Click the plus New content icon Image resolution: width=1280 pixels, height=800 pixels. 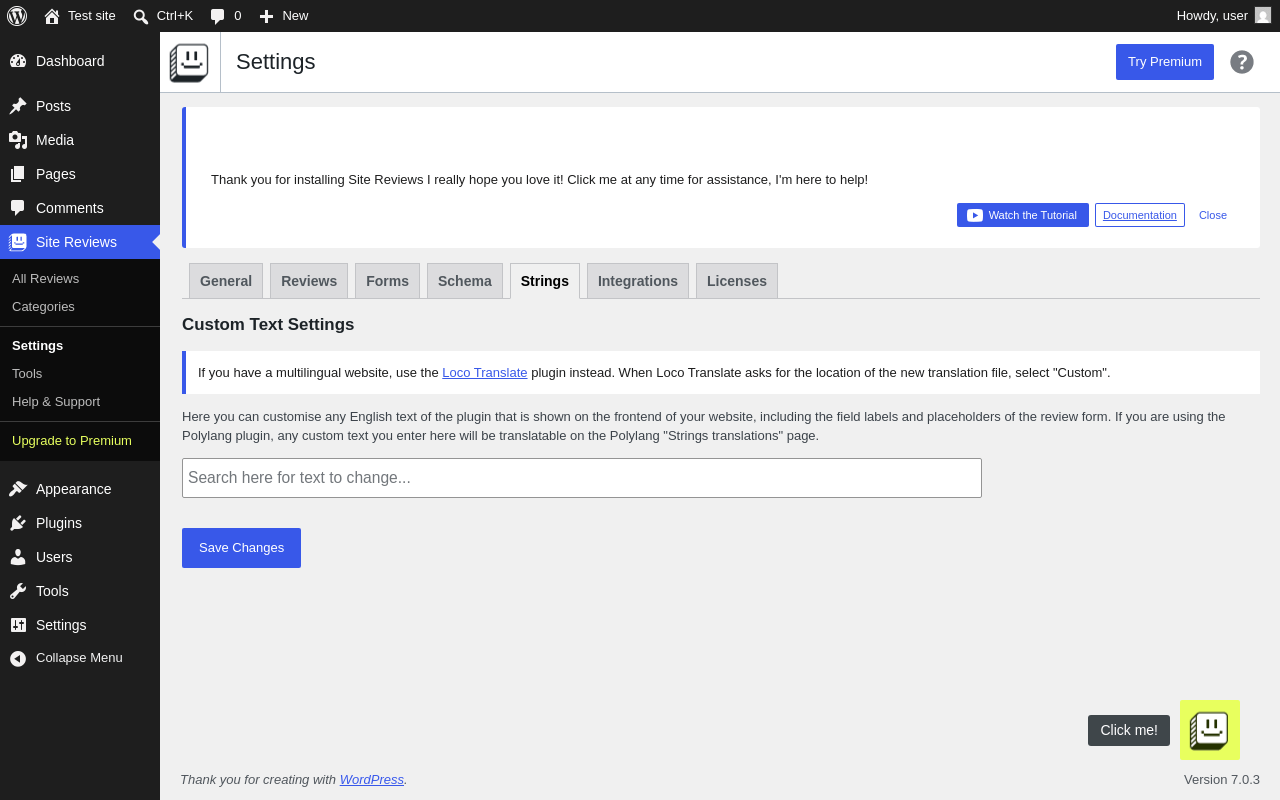(x=266, y=16)
